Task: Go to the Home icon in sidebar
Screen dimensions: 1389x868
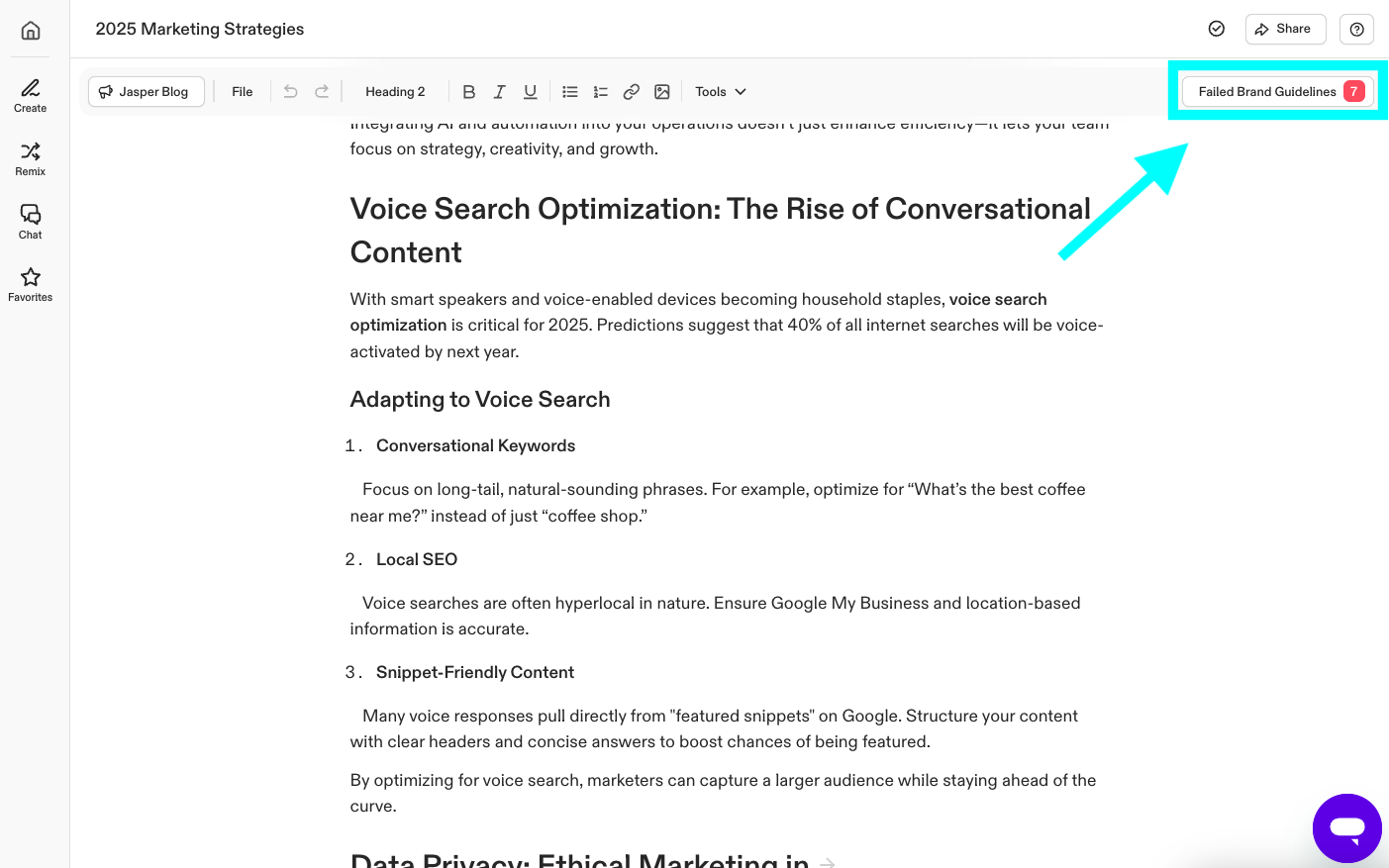Action: click(x=31, y=31)
